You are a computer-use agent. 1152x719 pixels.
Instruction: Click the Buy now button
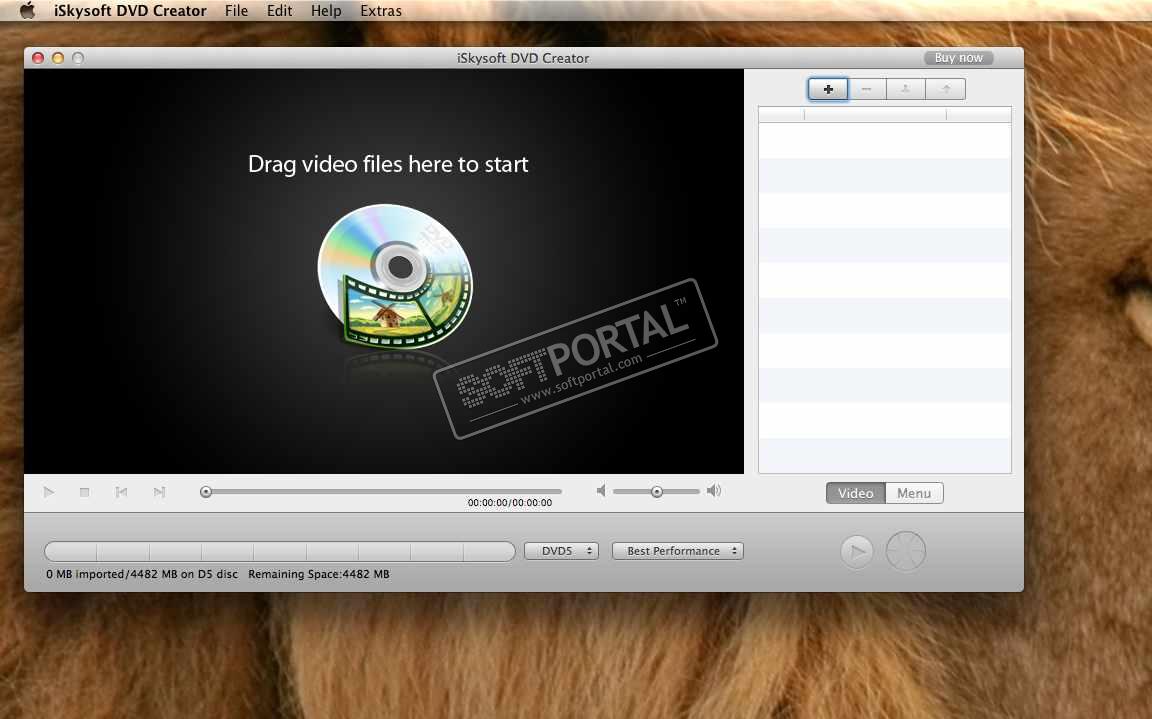[958, 58]
